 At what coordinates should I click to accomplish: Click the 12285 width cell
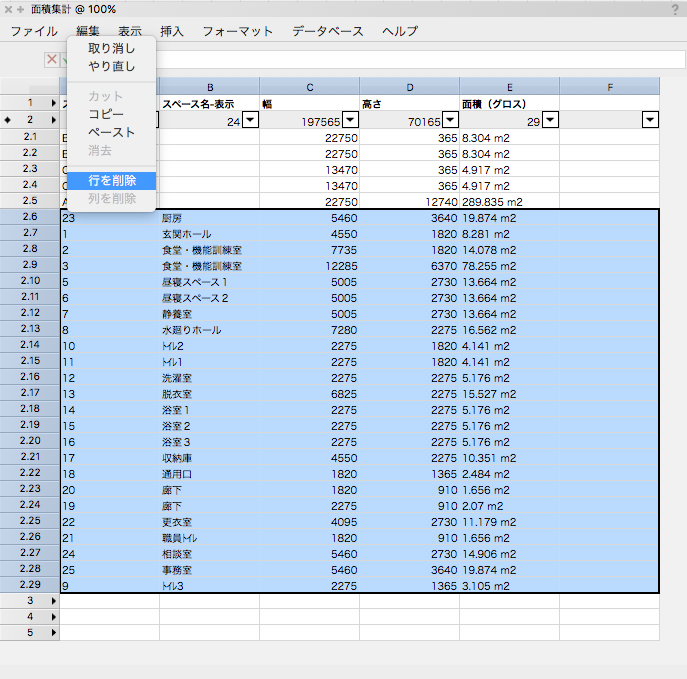309,266
